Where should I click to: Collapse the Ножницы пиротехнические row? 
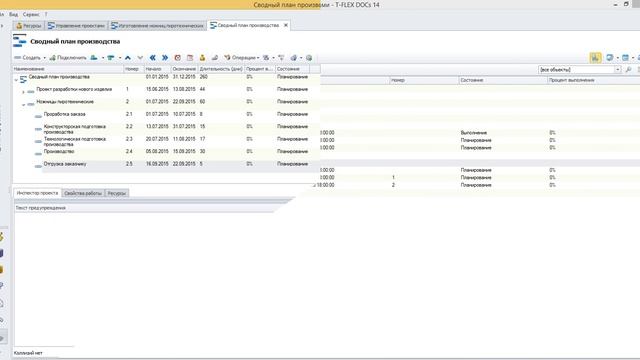(x=23, y=105)
